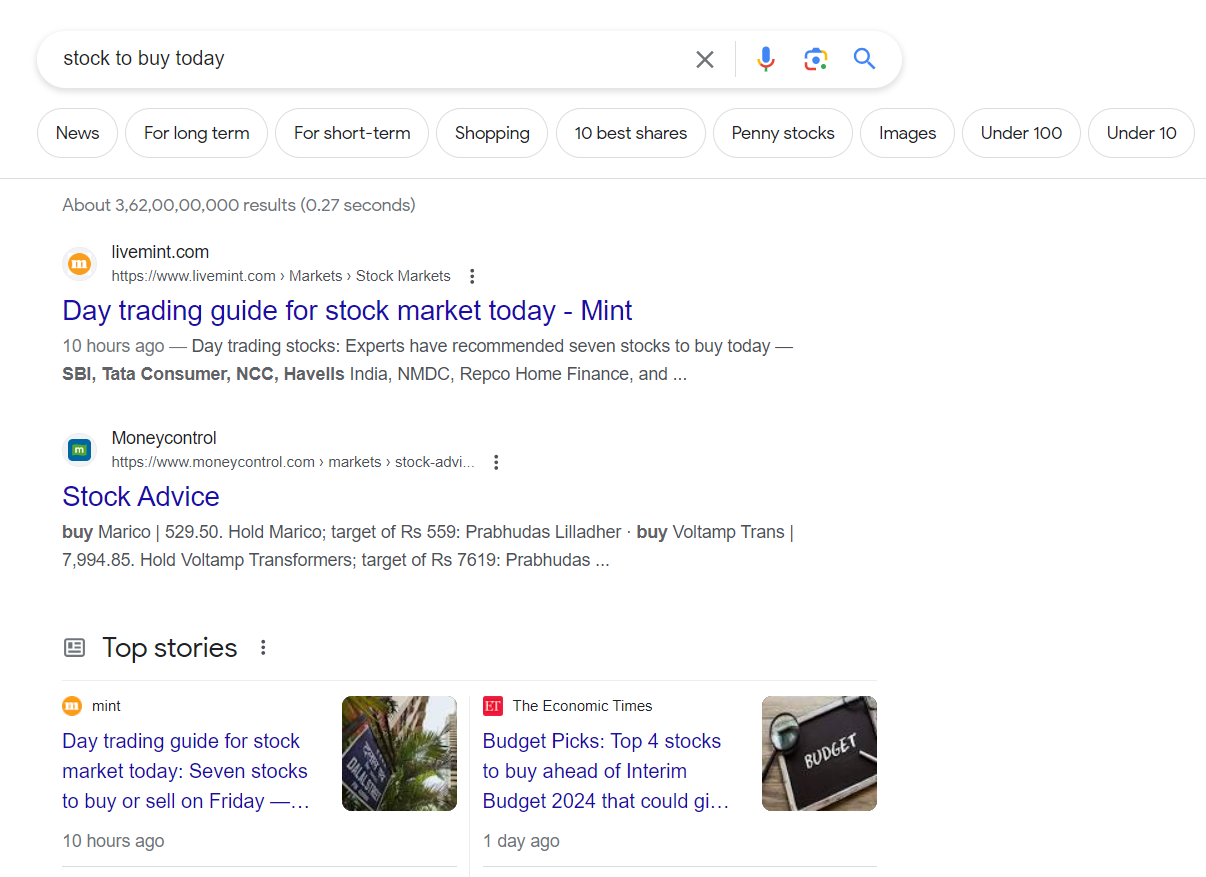Open the Stock Advice result link

pyautogui.click(x=141, y=497)
